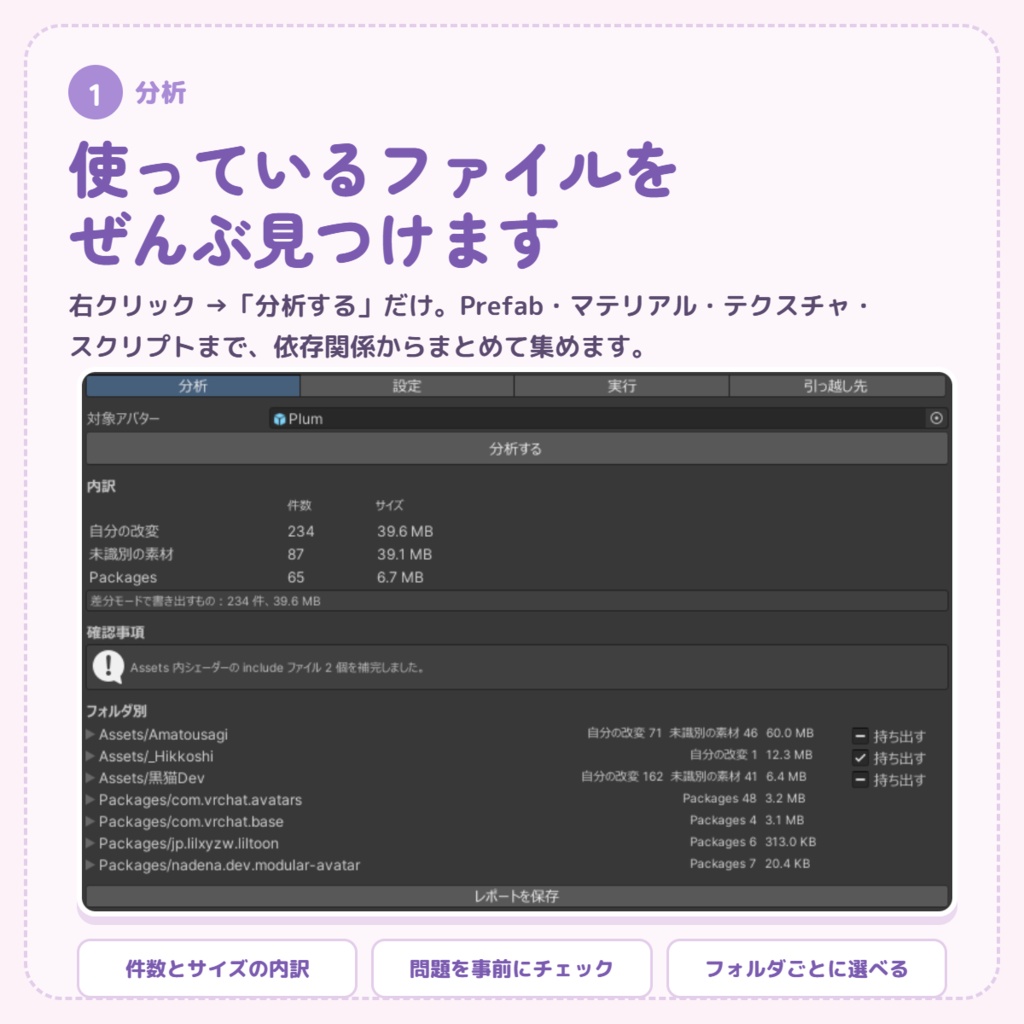Open the 設定 tab
This screenshot has width=1024, height=1024.
(407, 385)
